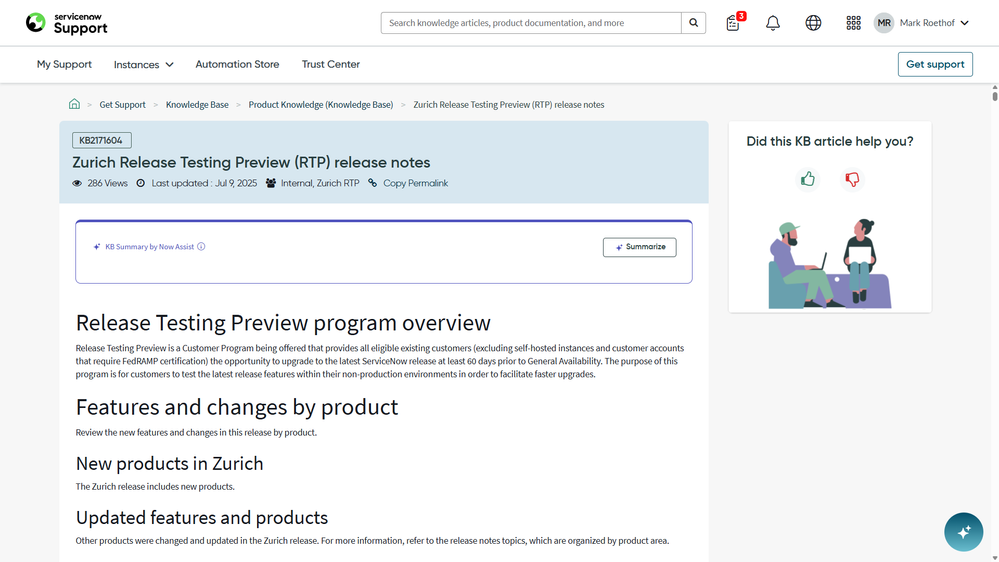Expand the Mark Roethof user menu chevron

pos(965,23)
